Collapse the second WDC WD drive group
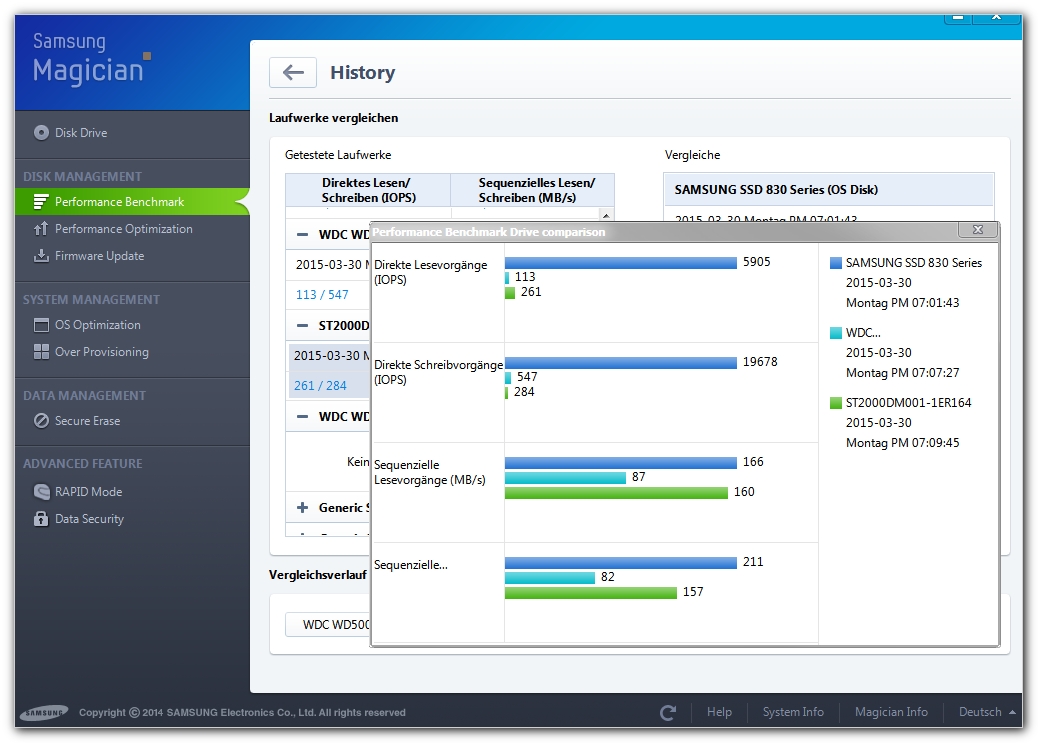The height and width of the screenshot is (743, 1038). click(303, 417)
